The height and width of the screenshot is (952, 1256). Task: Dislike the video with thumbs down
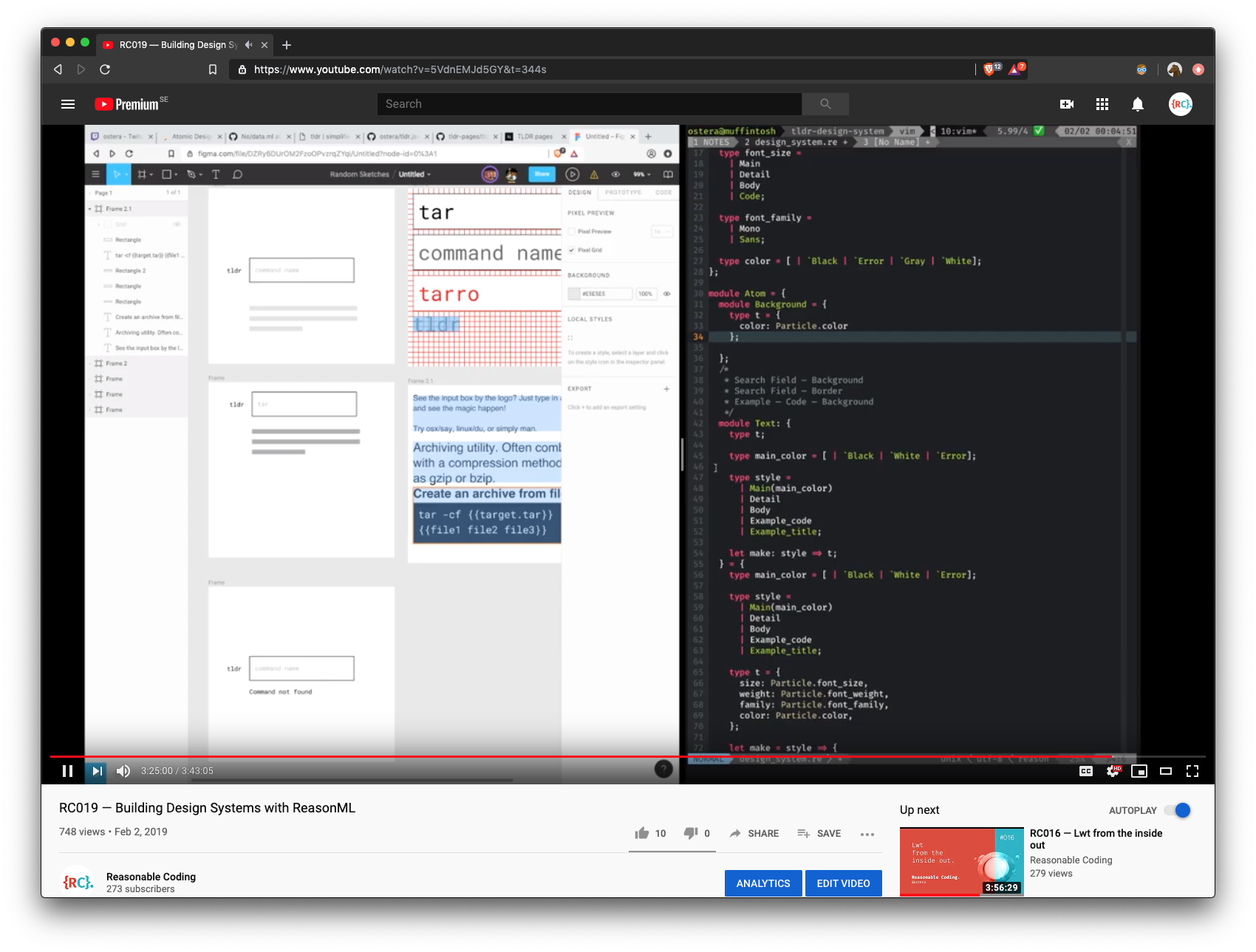[x=690, y=832]
